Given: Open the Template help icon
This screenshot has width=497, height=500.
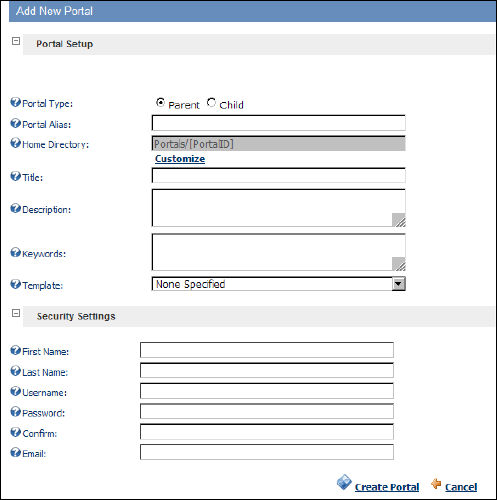Looking at the screenshot, I should (x=15, y=284).
